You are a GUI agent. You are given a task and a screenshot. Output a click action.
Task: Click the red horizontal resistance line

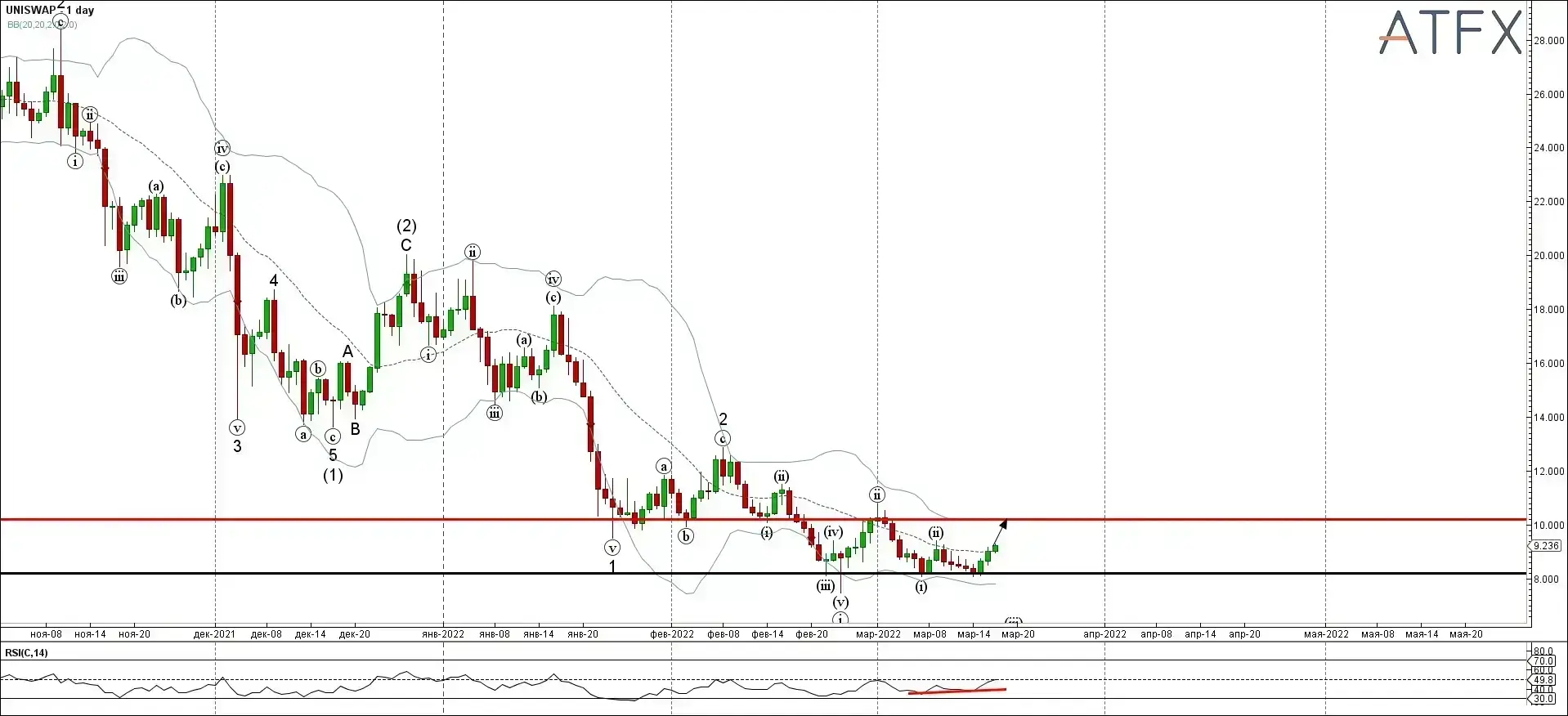pos(764,519)
